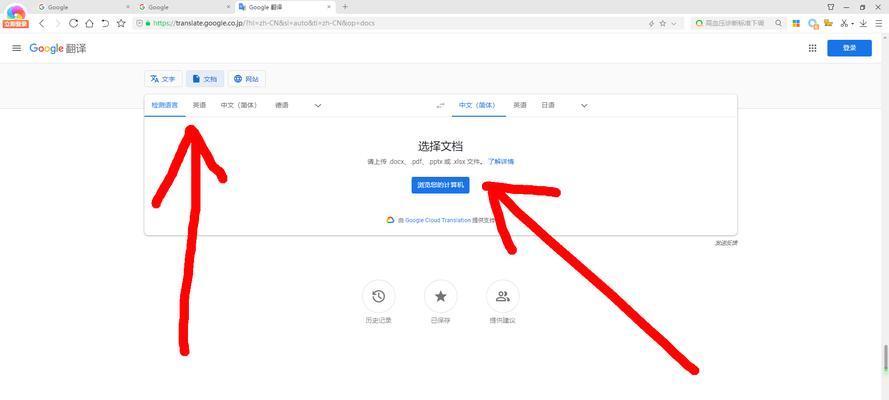Screen dimensions: 889x400
Task: Reload the page with the refresh icon
Action: click(x=73, y=23)
